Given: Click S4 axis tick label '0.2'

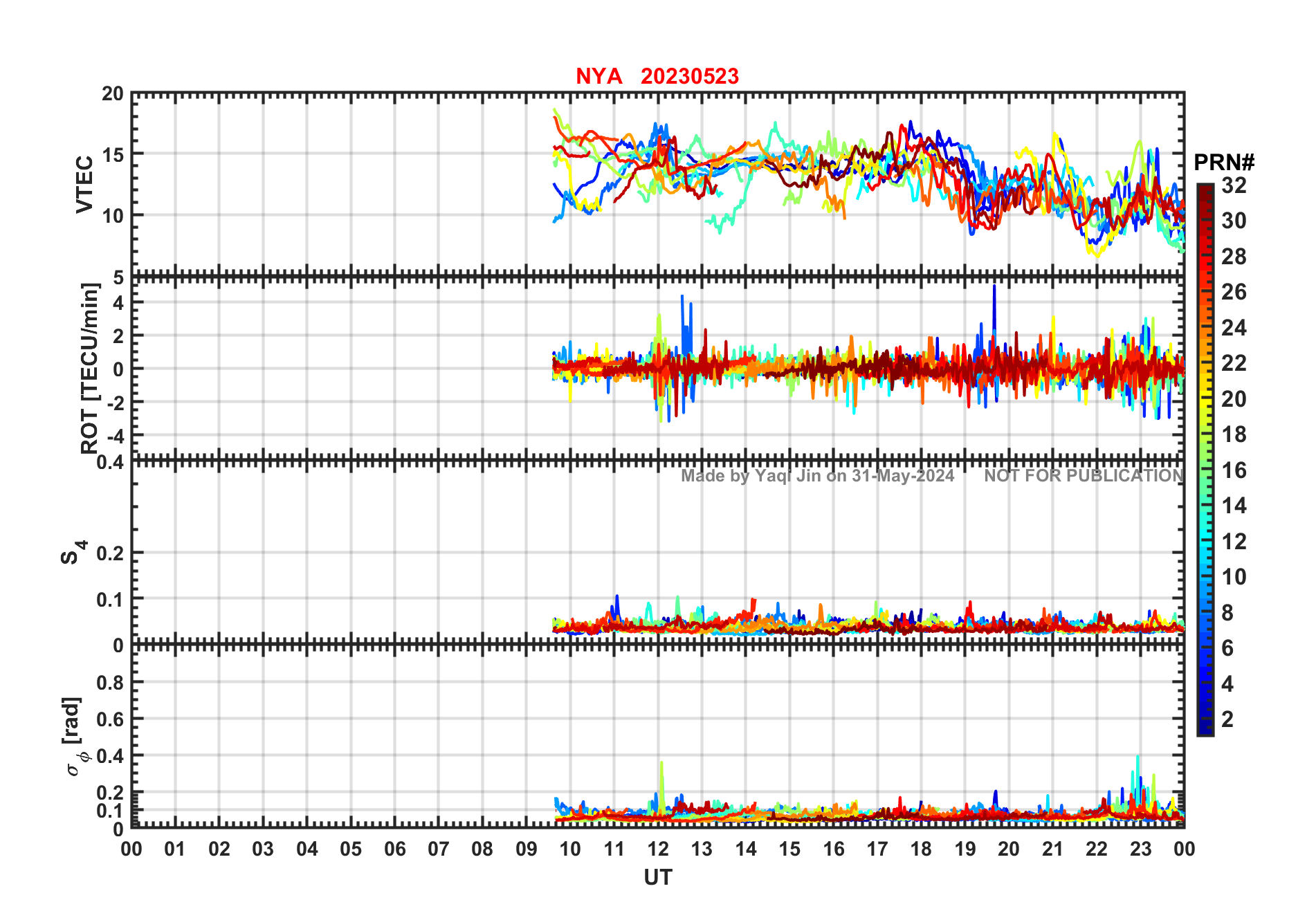Looking at the screenshot, I should click(110, 553).
